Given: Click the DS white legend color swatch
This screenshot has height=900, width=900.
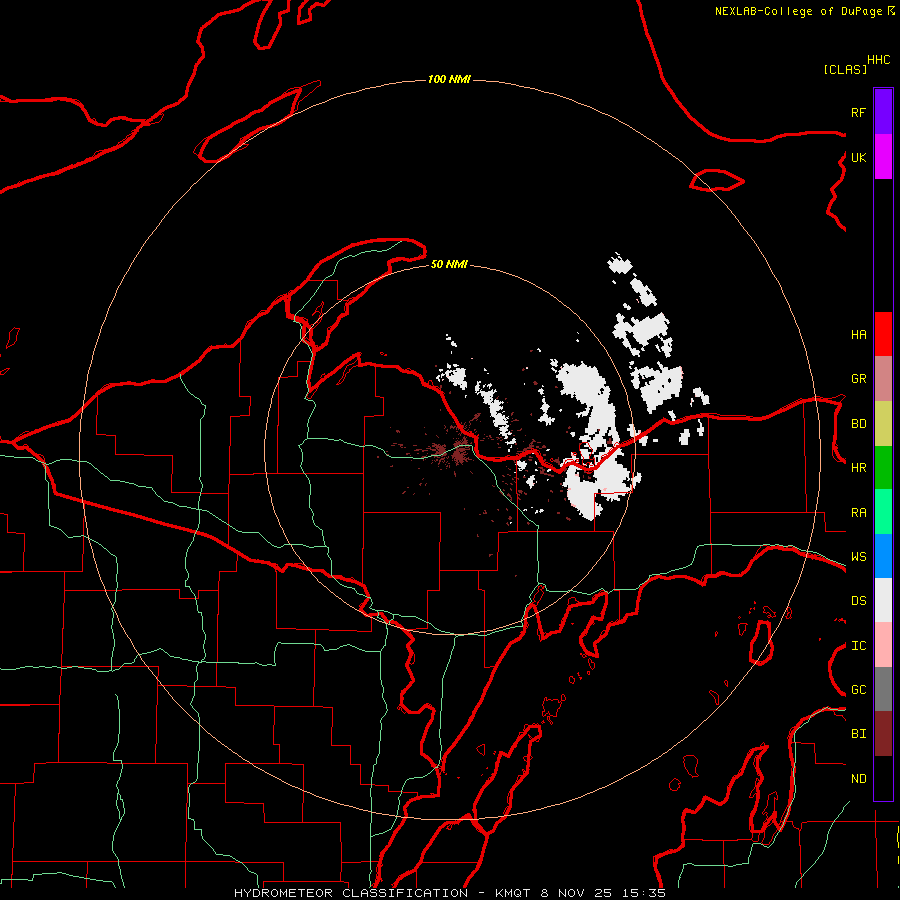Looking at the screenshot, I should 883,600.
